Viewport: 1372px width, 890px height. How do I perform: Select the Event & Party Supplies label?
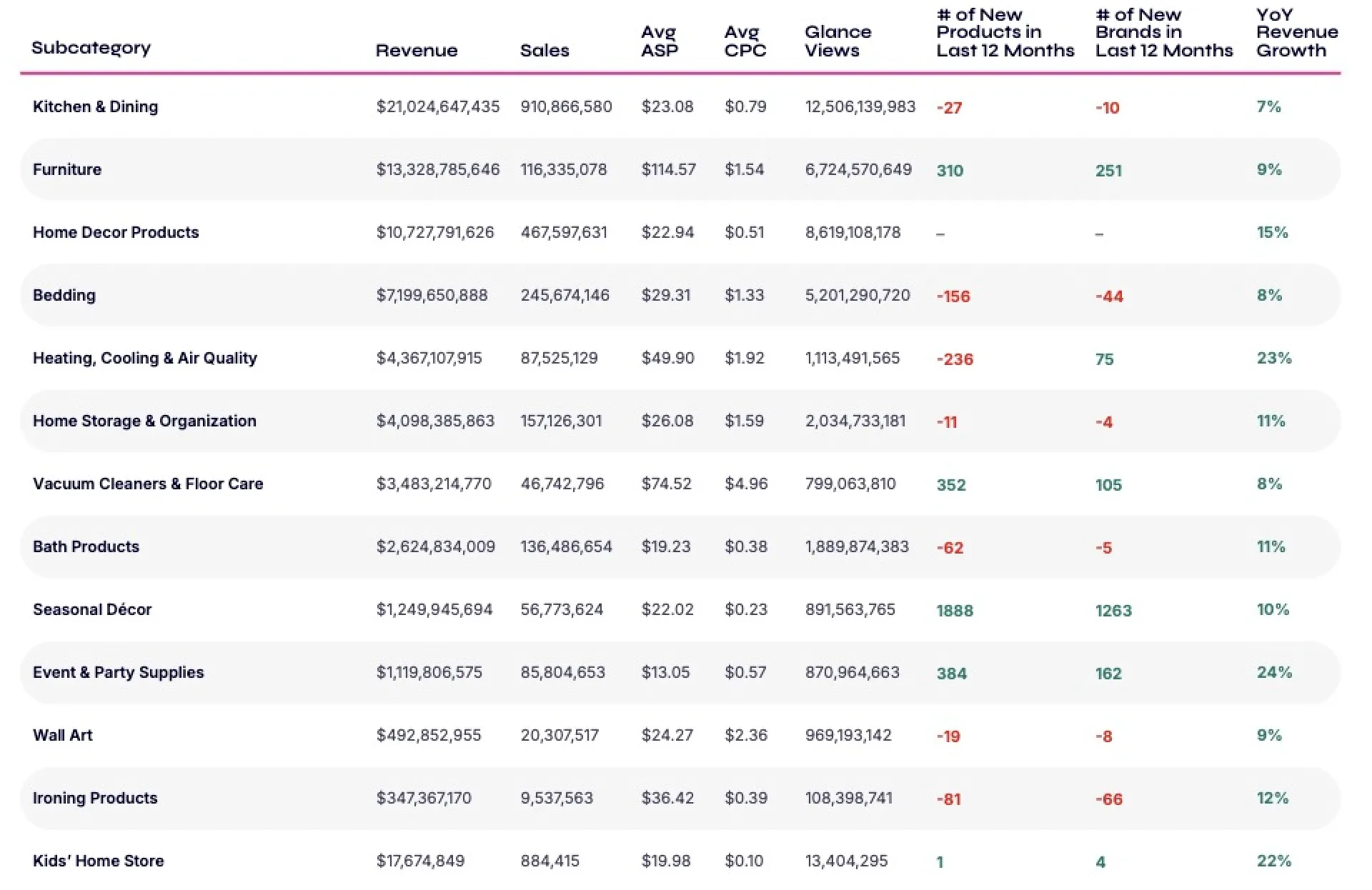point(119,672)
